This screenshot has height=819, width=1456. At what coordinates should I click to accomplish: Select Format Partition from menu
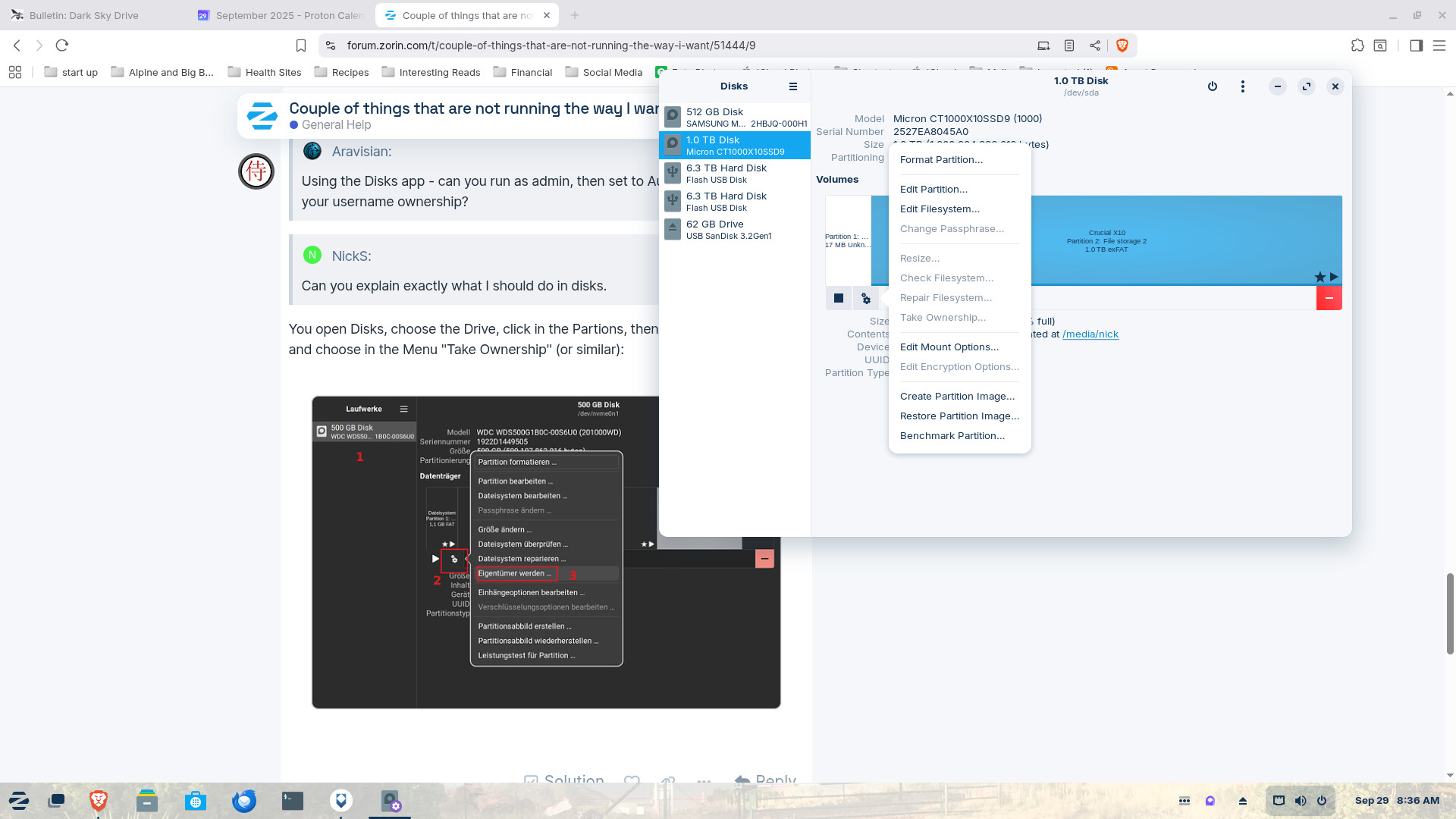point(940,159)
